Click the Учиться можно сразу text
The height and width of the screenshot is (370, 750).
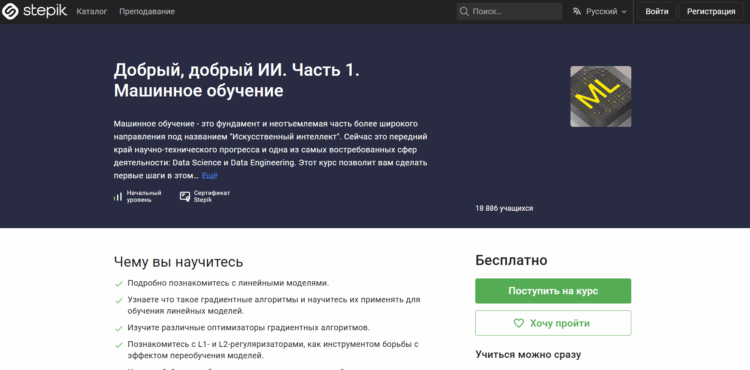click(528, 354)
